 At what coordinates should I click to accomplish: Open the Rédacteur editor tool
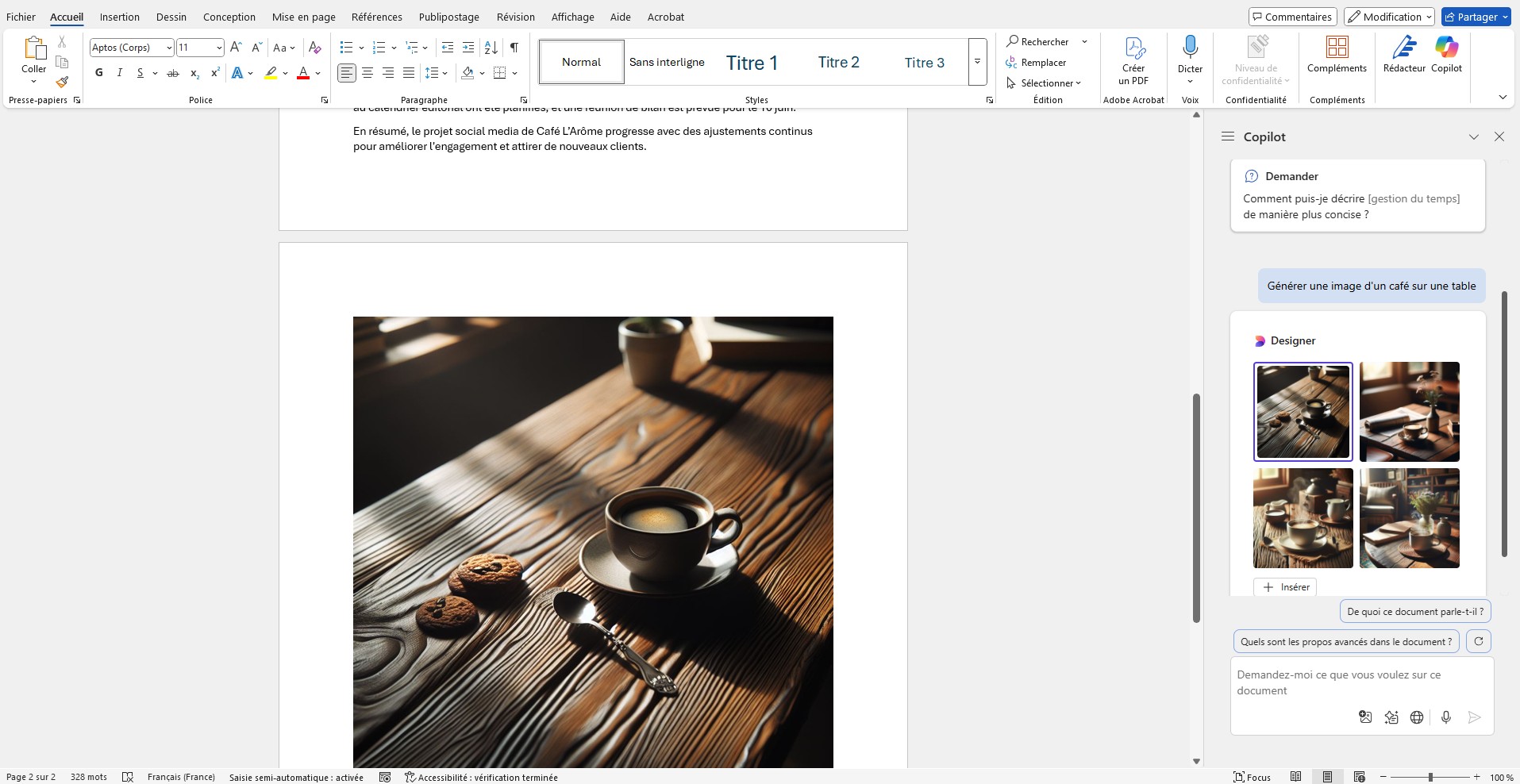point(1403,54)
